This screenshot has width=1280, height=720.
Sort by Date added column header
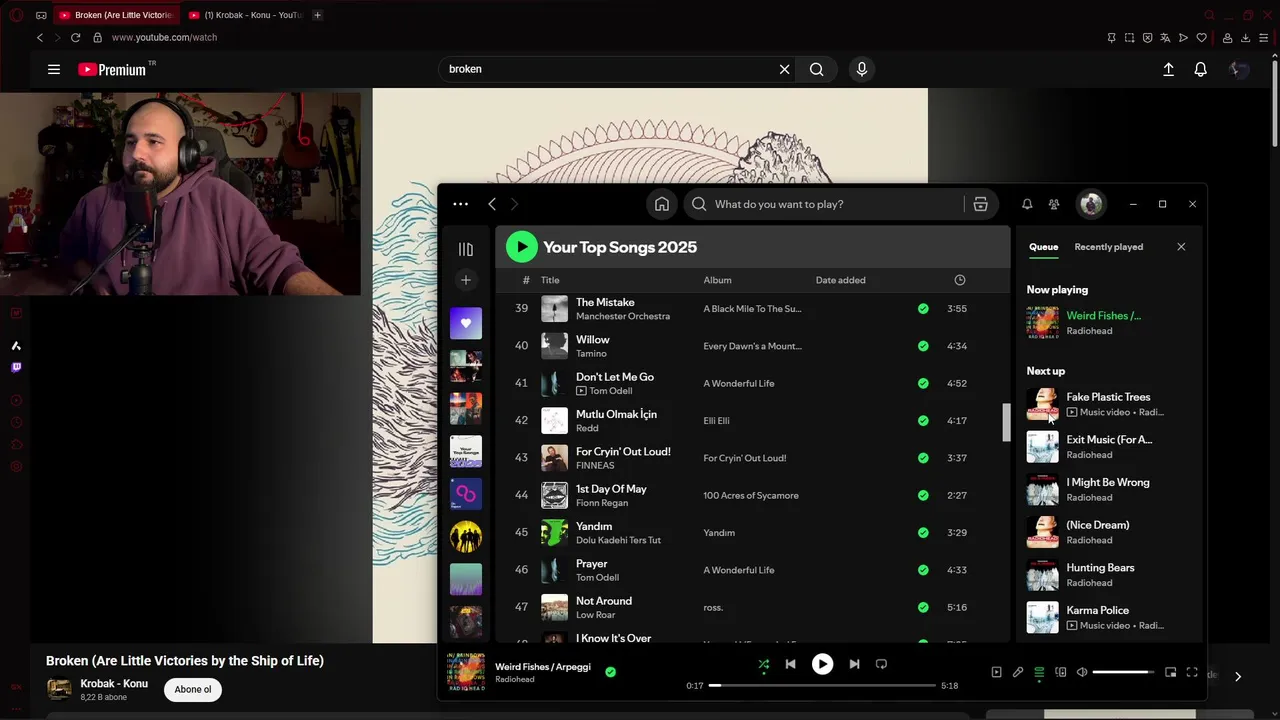pos(840,280)
